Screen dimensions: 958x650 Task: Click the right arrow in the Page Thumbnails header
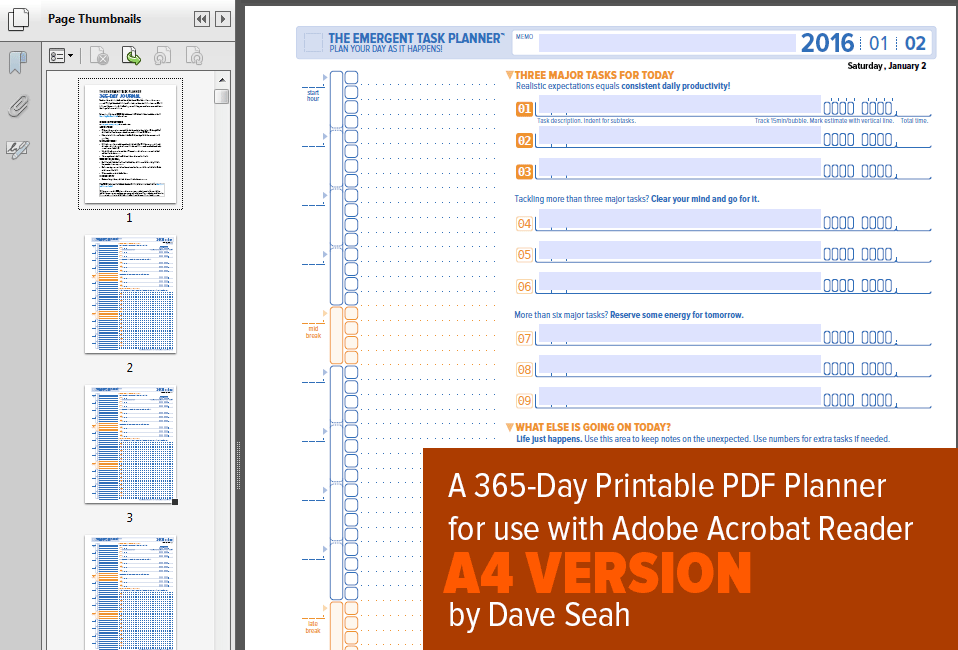coord(223,19)
